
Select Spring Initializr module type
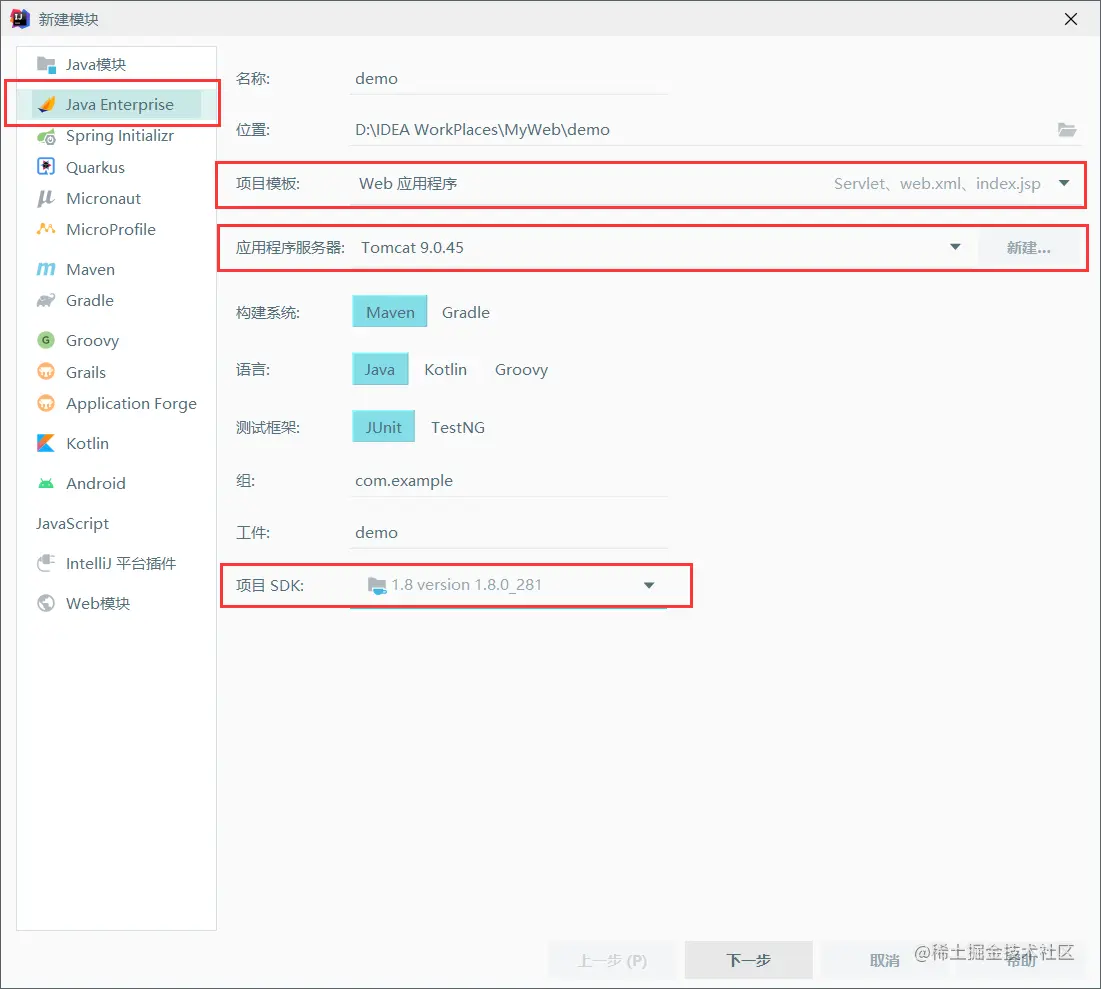117,136
